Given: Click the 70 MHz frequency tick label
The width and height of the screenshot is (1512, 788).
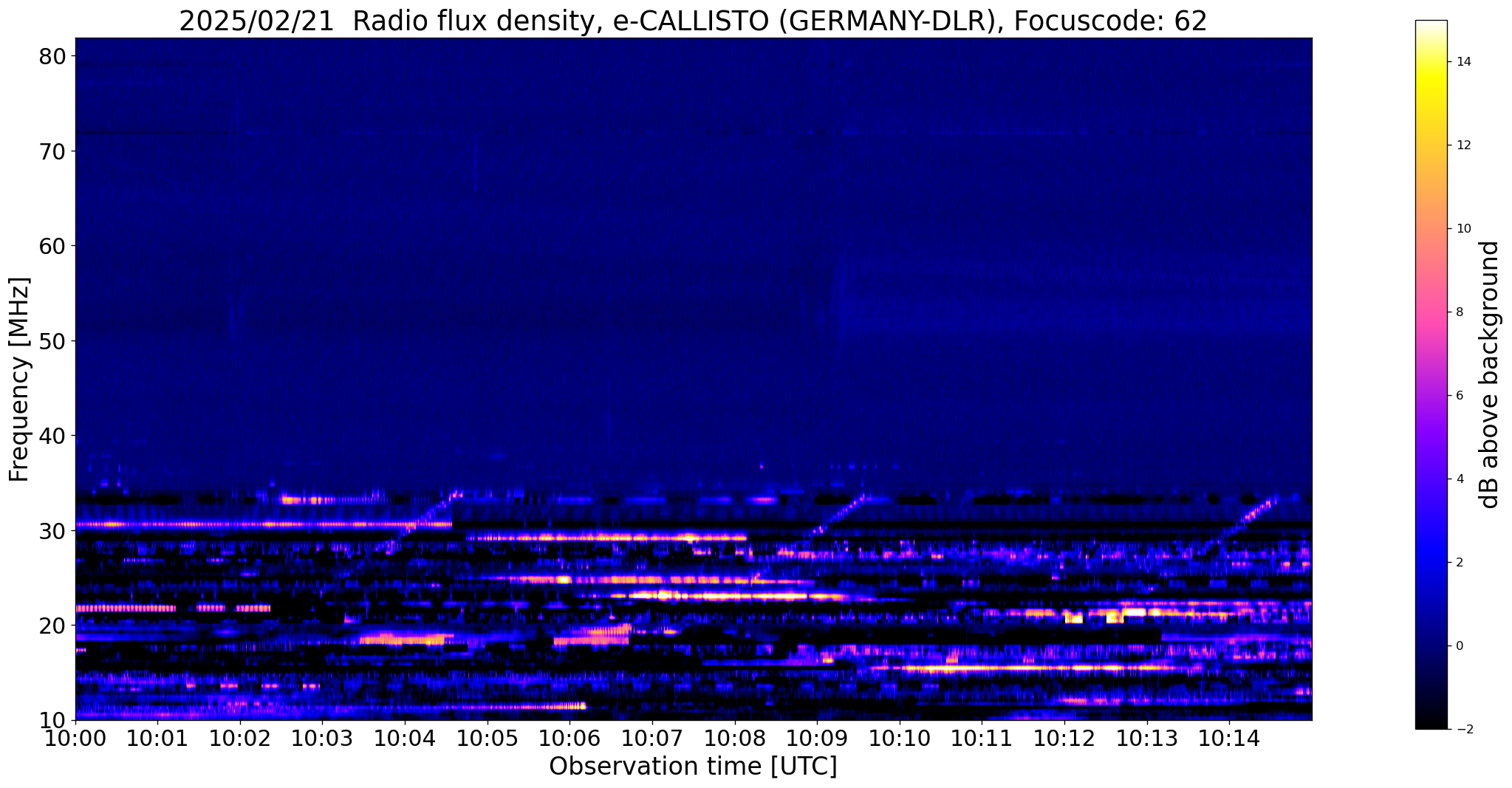Looking at the screenshot, I should 52,151.
